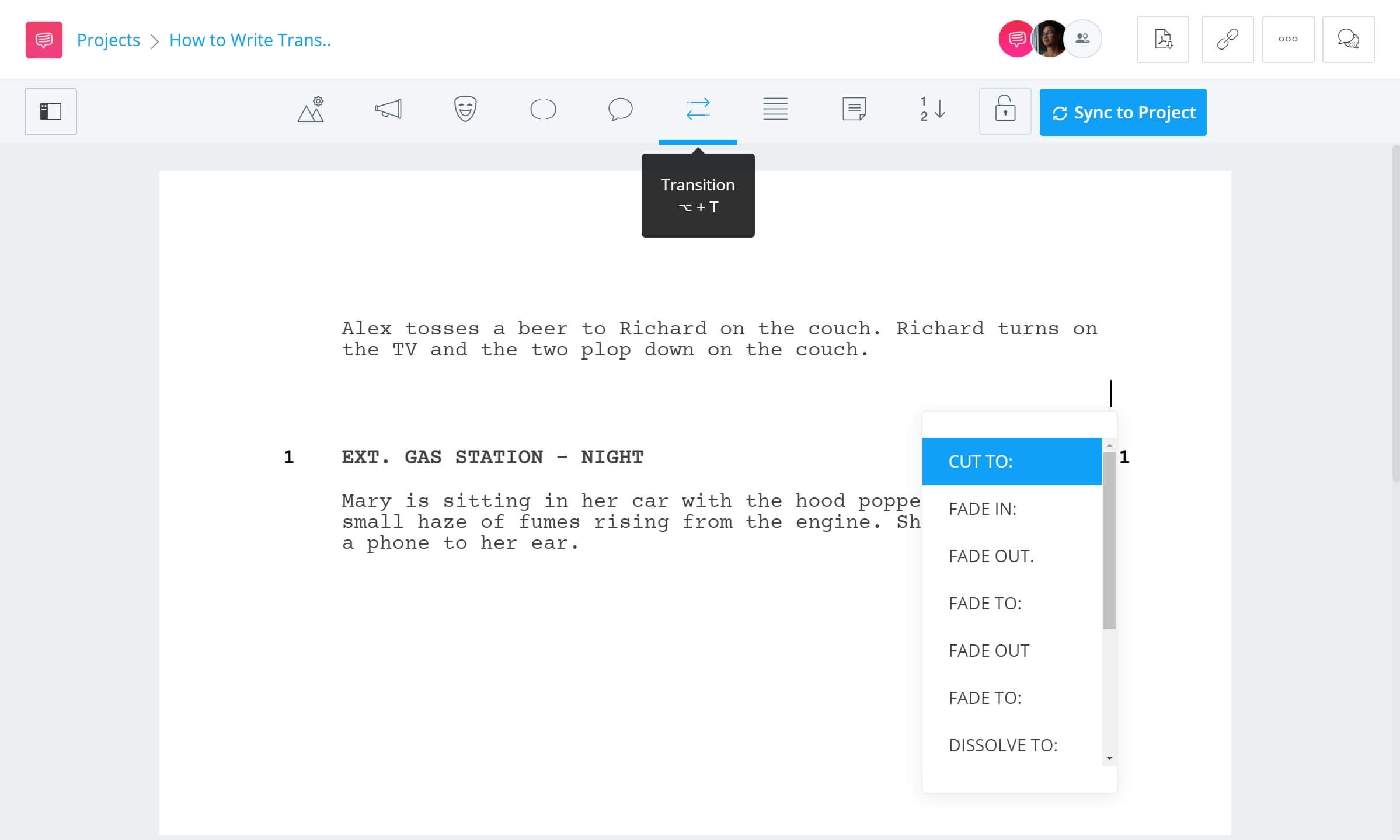1400x840 pixels.
Task: Click the Scene/Location icon in toolbar
Action: coord(311,109)
